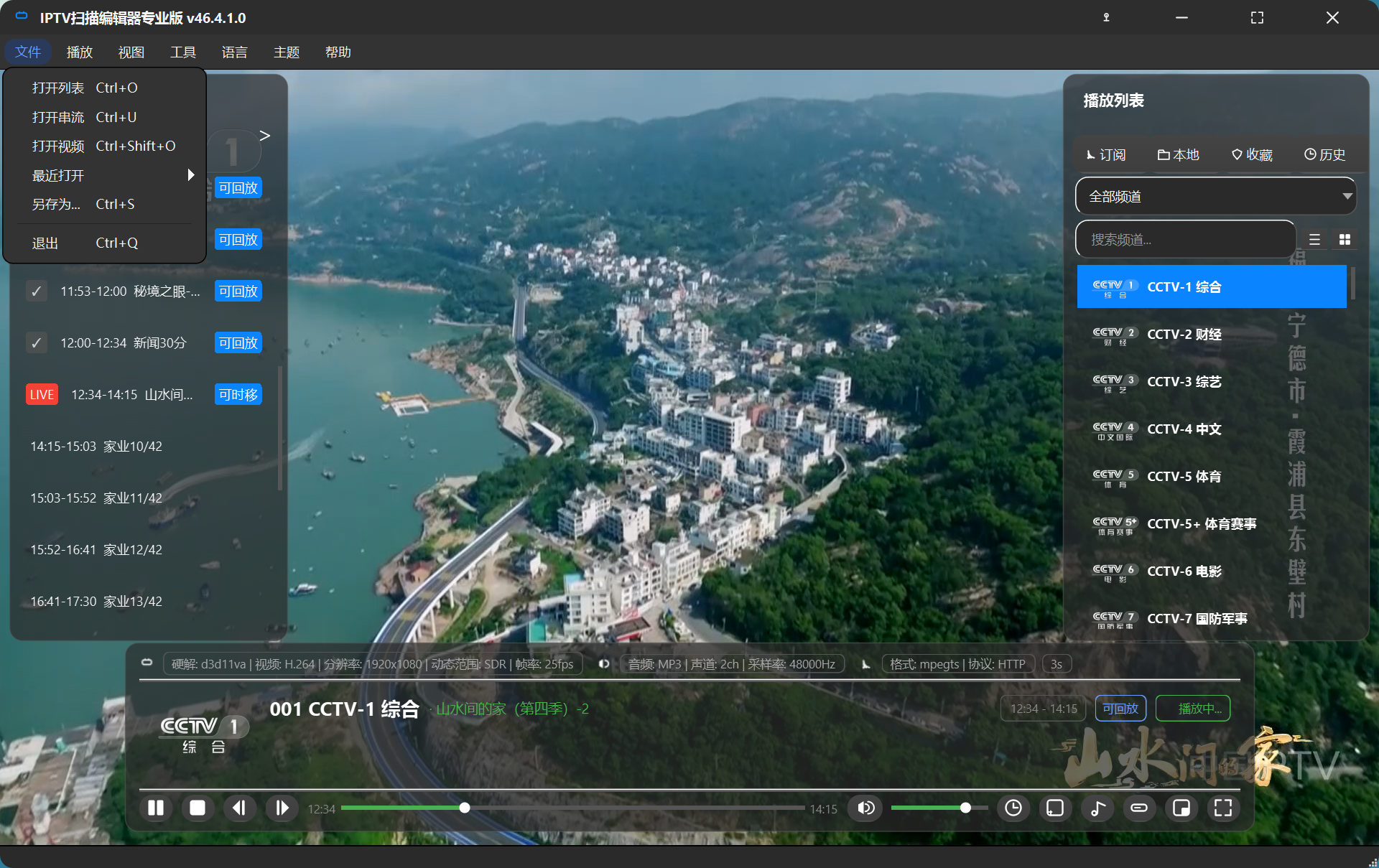Select CCTV-5+ 体育赛事 channel
1379x868 pixels.
1212,523
